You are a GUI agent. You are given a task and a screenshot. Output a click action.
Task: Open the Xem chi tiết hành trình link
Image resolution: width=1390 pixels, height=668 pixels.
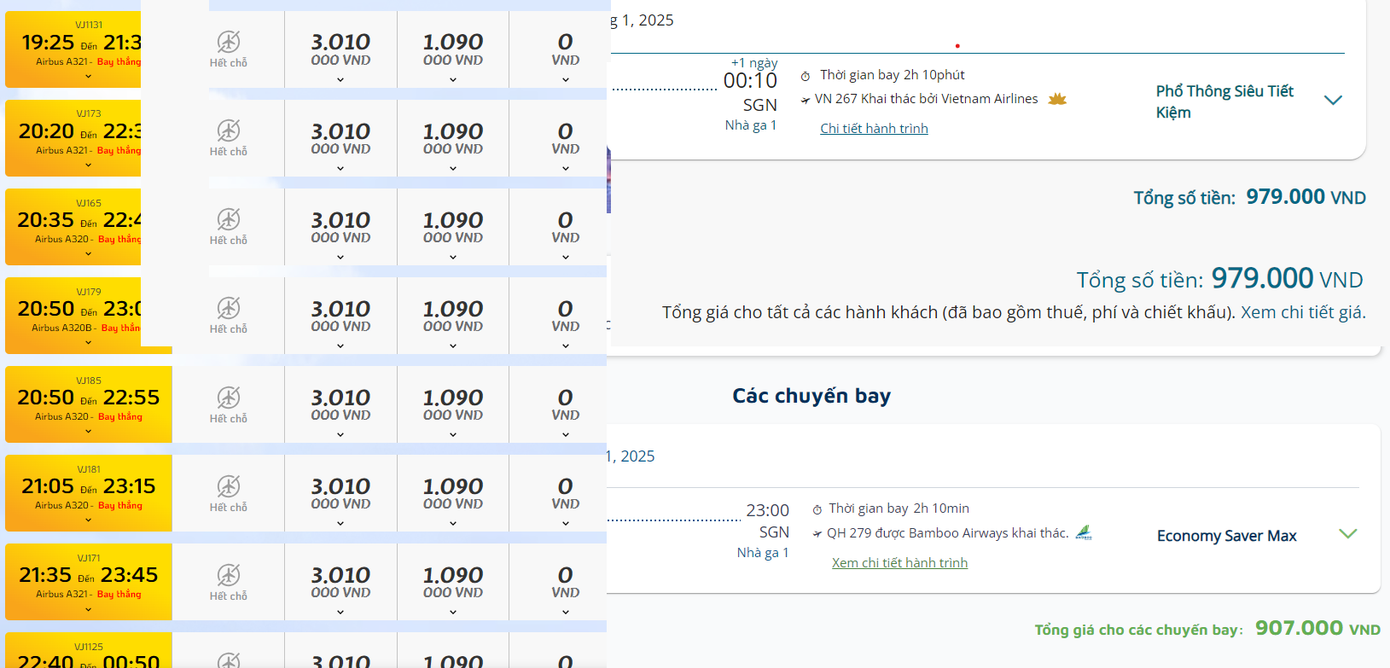tap(899, 562)
